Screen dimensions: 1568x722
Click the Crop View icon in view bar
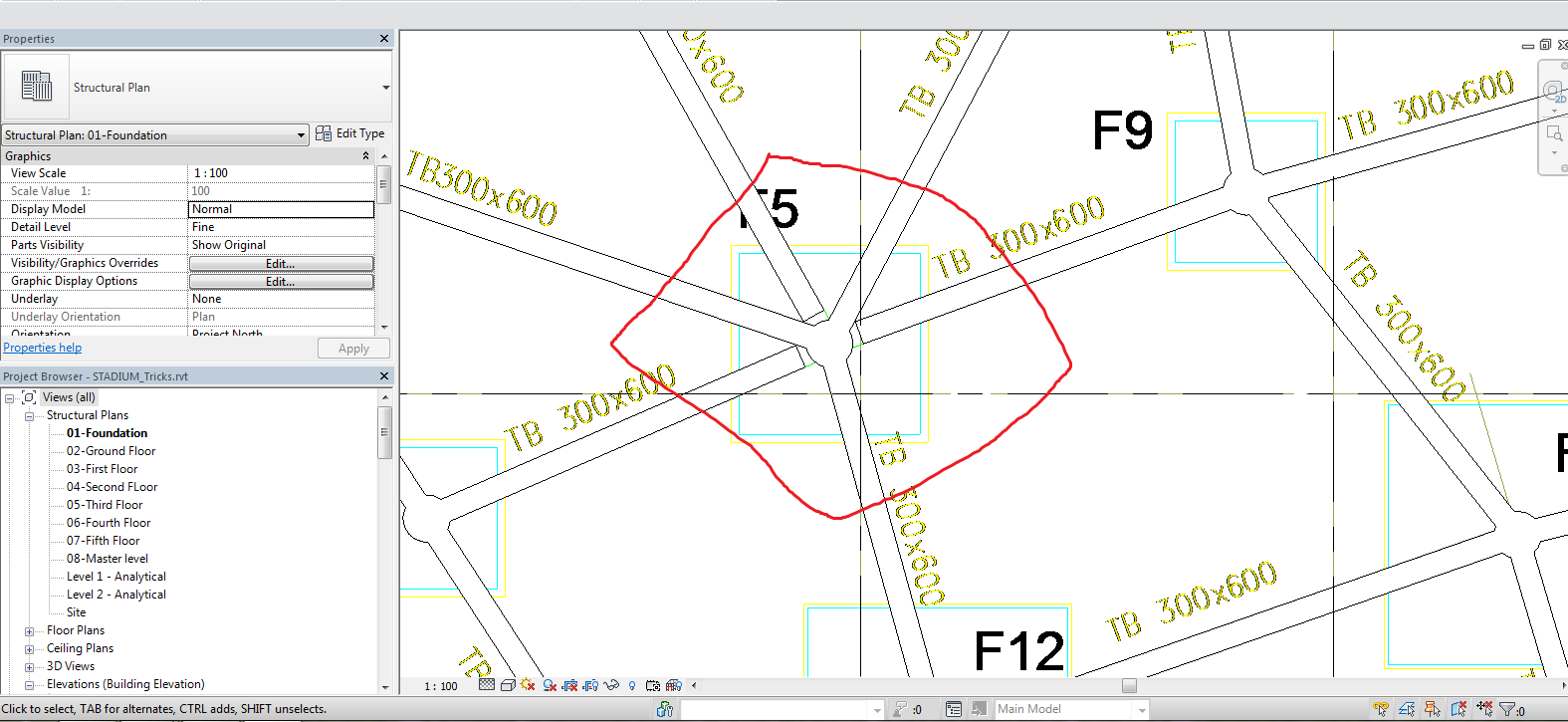pos(569,685)
